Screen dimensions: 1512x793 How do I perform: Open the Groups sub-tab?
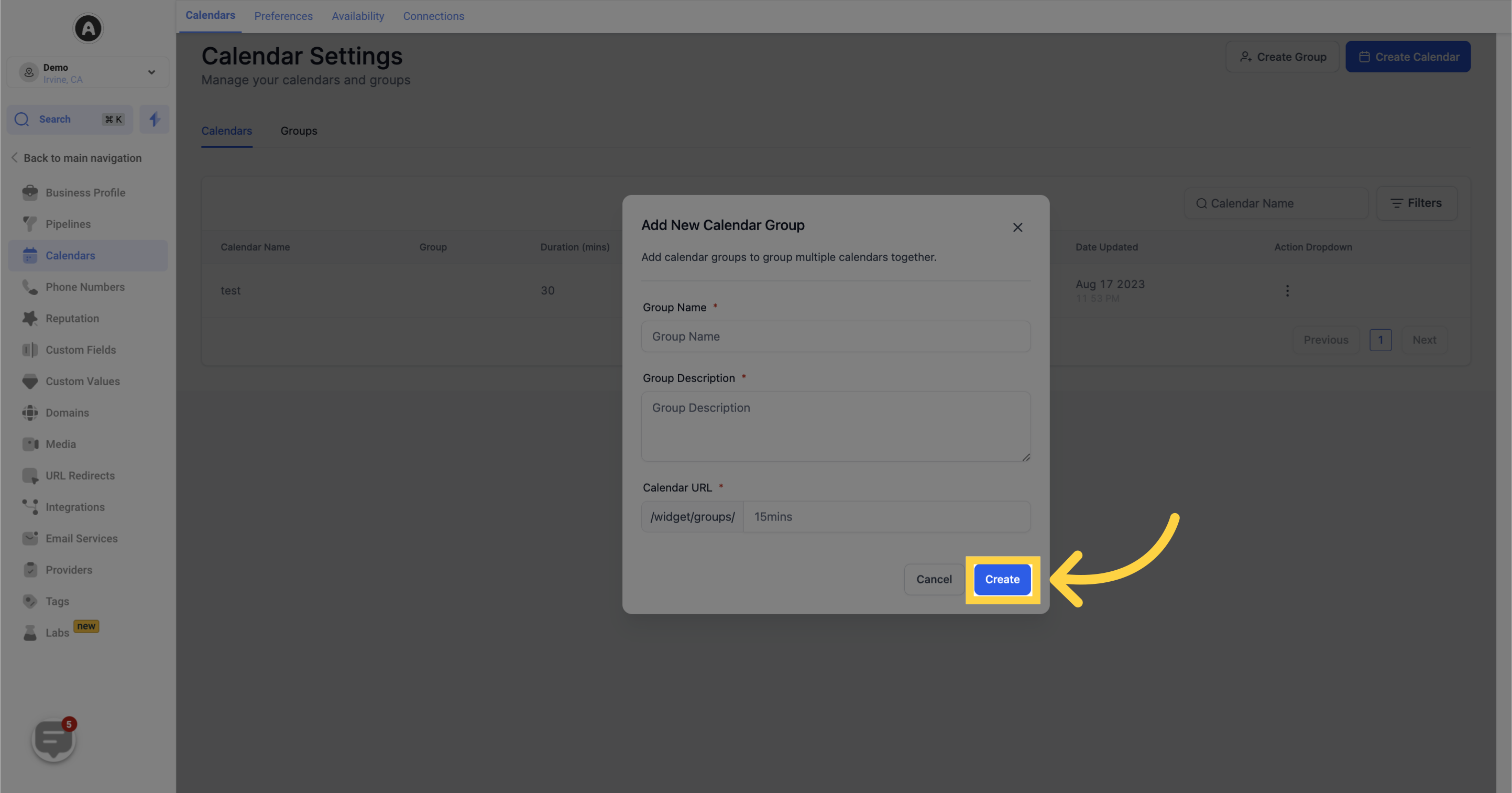coord(299,131)
